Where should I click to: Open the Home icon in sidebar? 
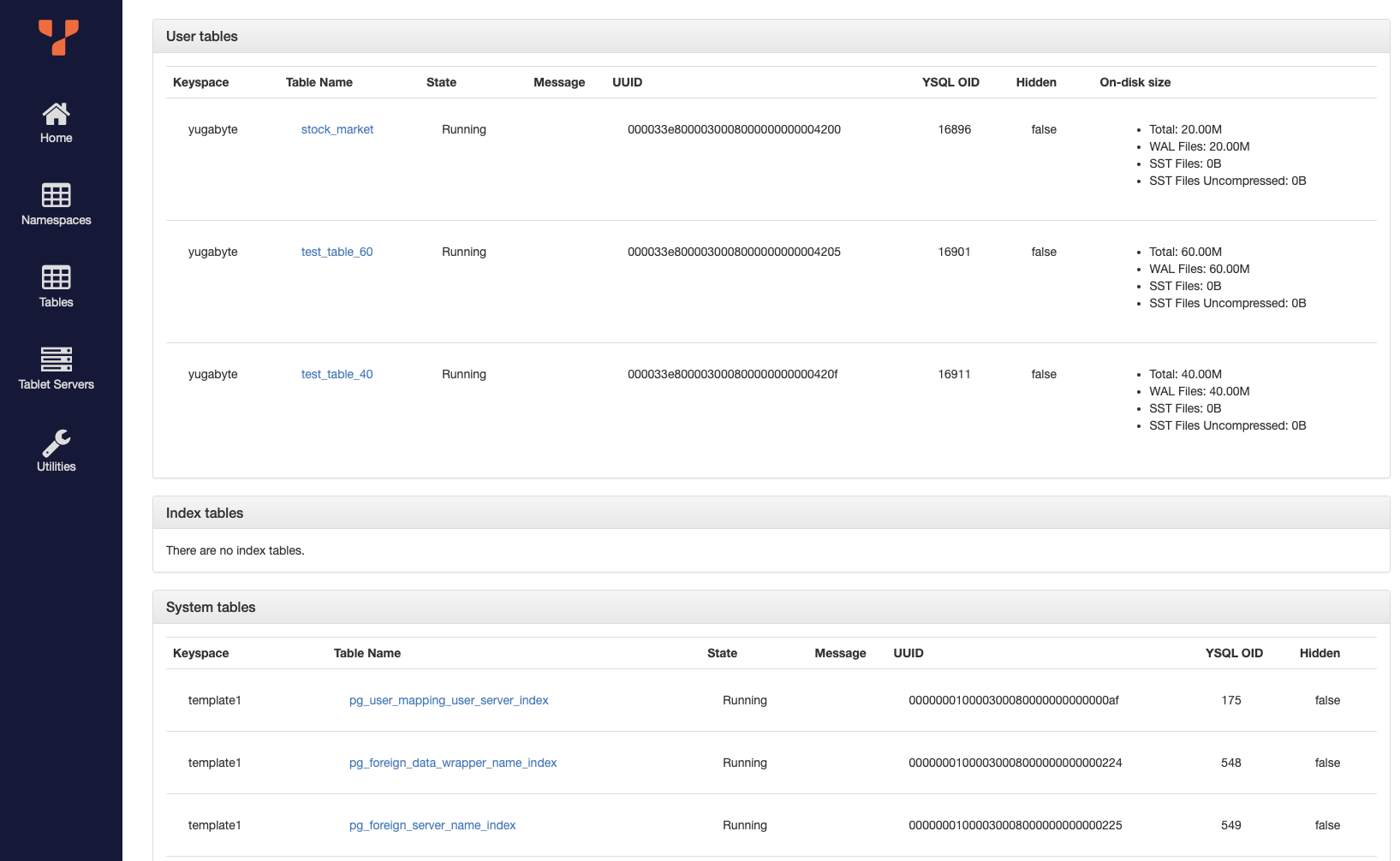tap(57, 114)
